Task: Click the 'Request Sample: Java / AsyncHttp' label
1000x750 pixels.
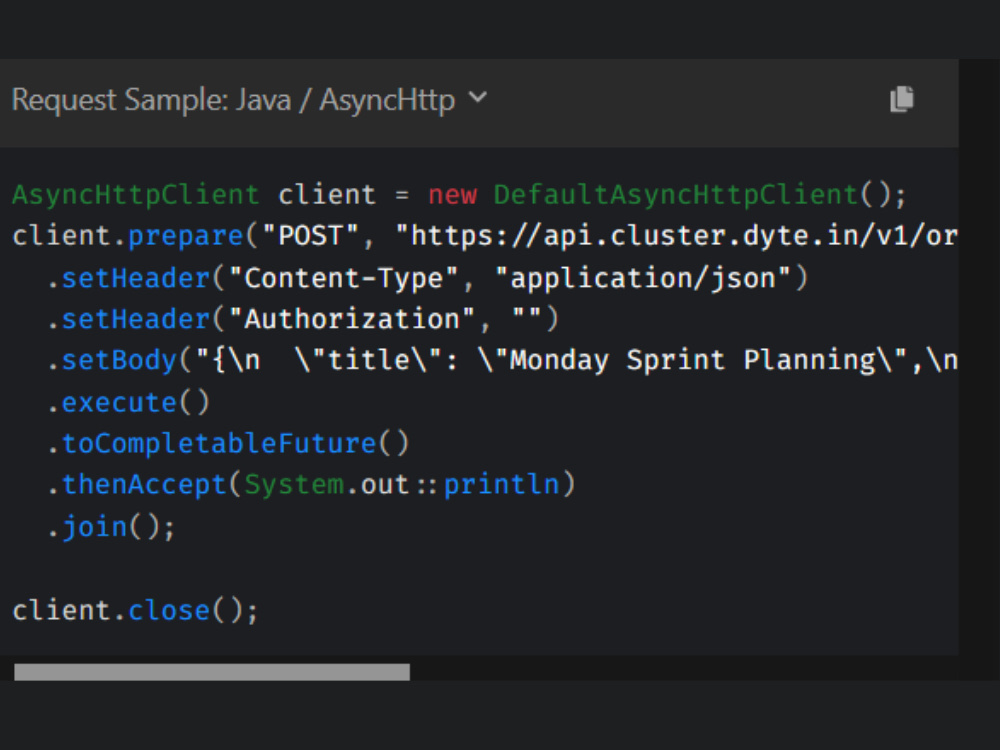Action: pyautogui.click(x=233, y=100)
